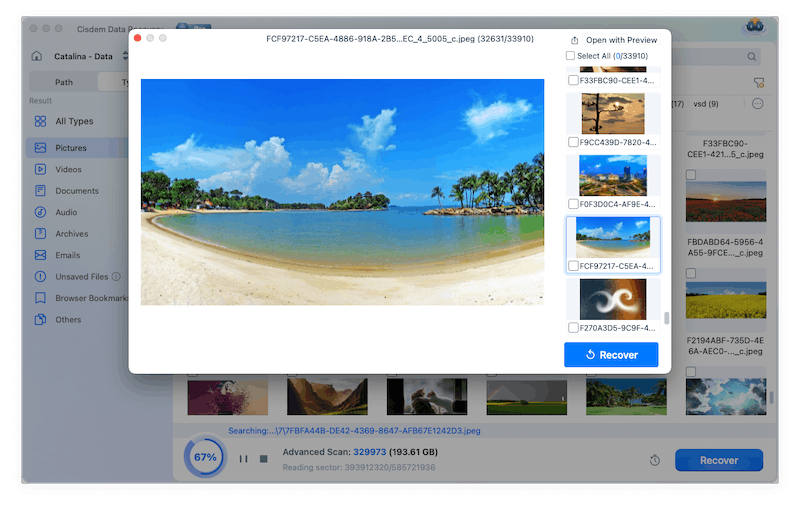Select the kittens thumbnail in main window
Viewport: 800px width, 510px height.
[x=427, y=396]
